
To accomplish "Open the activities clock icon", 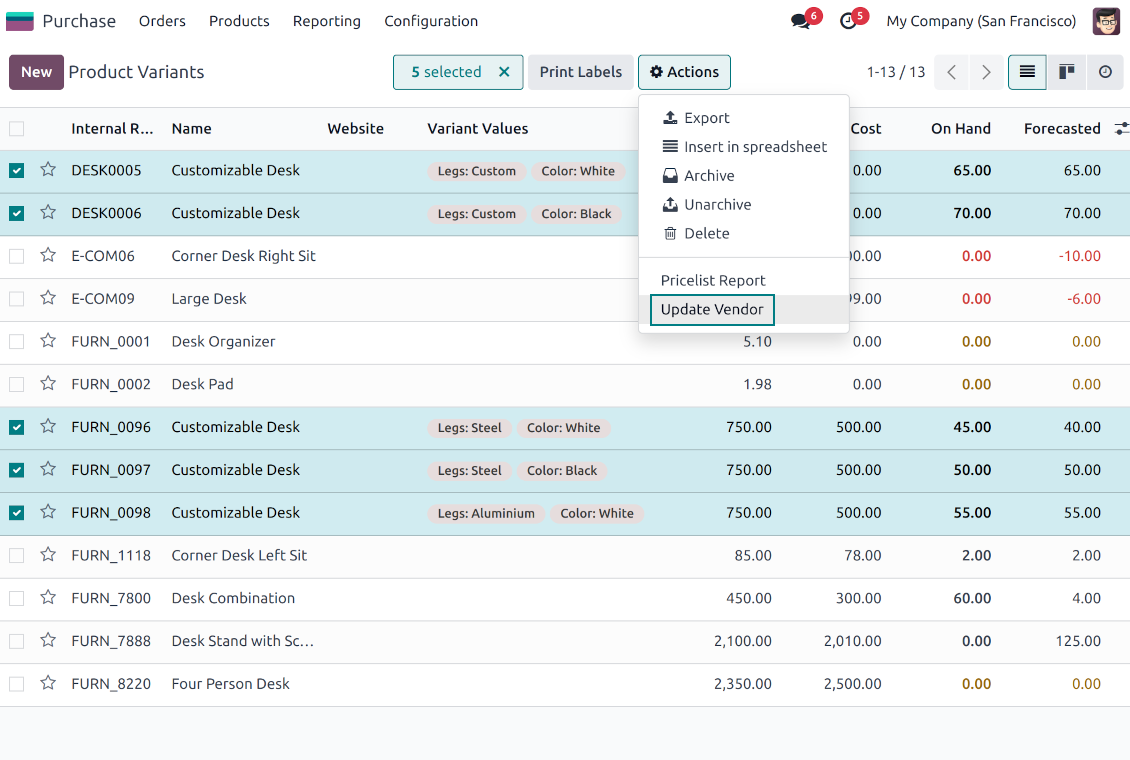I will pyautogui.click(x=849, y=21).
